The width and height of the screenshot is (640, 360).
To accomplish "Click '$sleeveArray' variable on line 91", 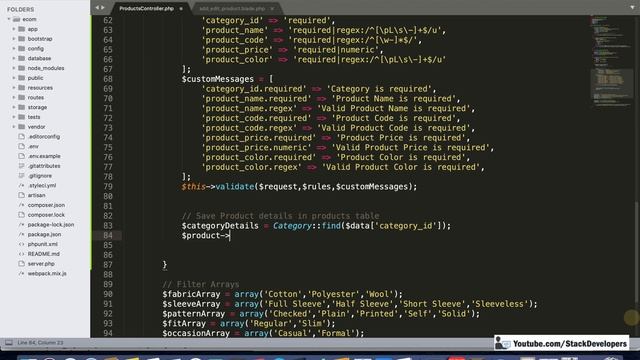I will point(191,304).
